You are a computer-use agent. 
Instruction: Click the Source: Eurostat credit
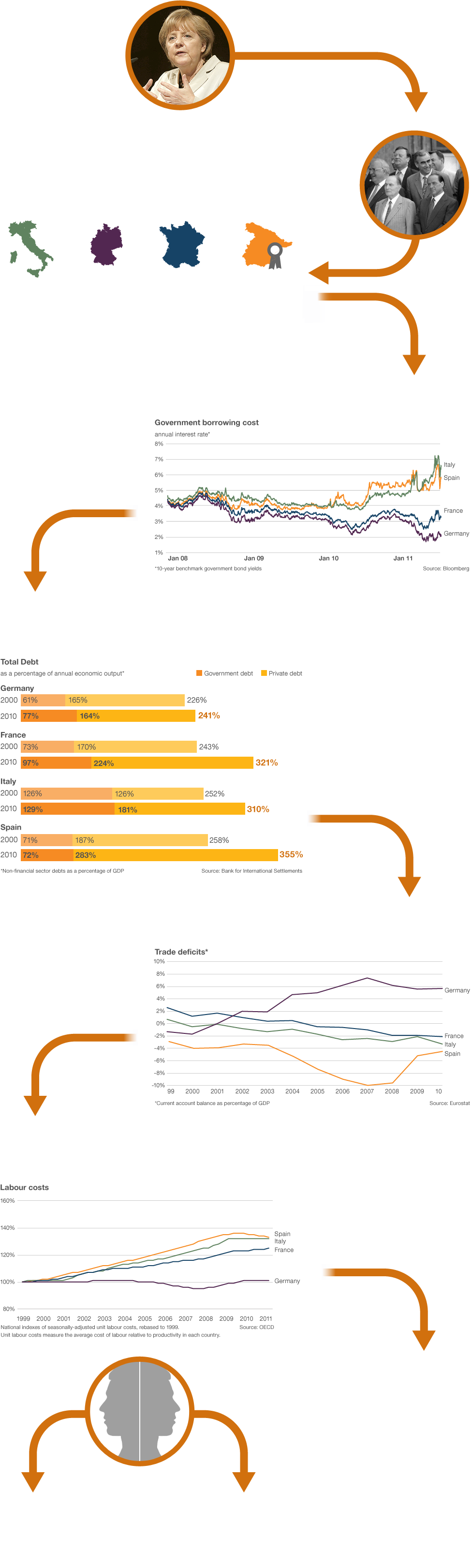(449, 1103)
